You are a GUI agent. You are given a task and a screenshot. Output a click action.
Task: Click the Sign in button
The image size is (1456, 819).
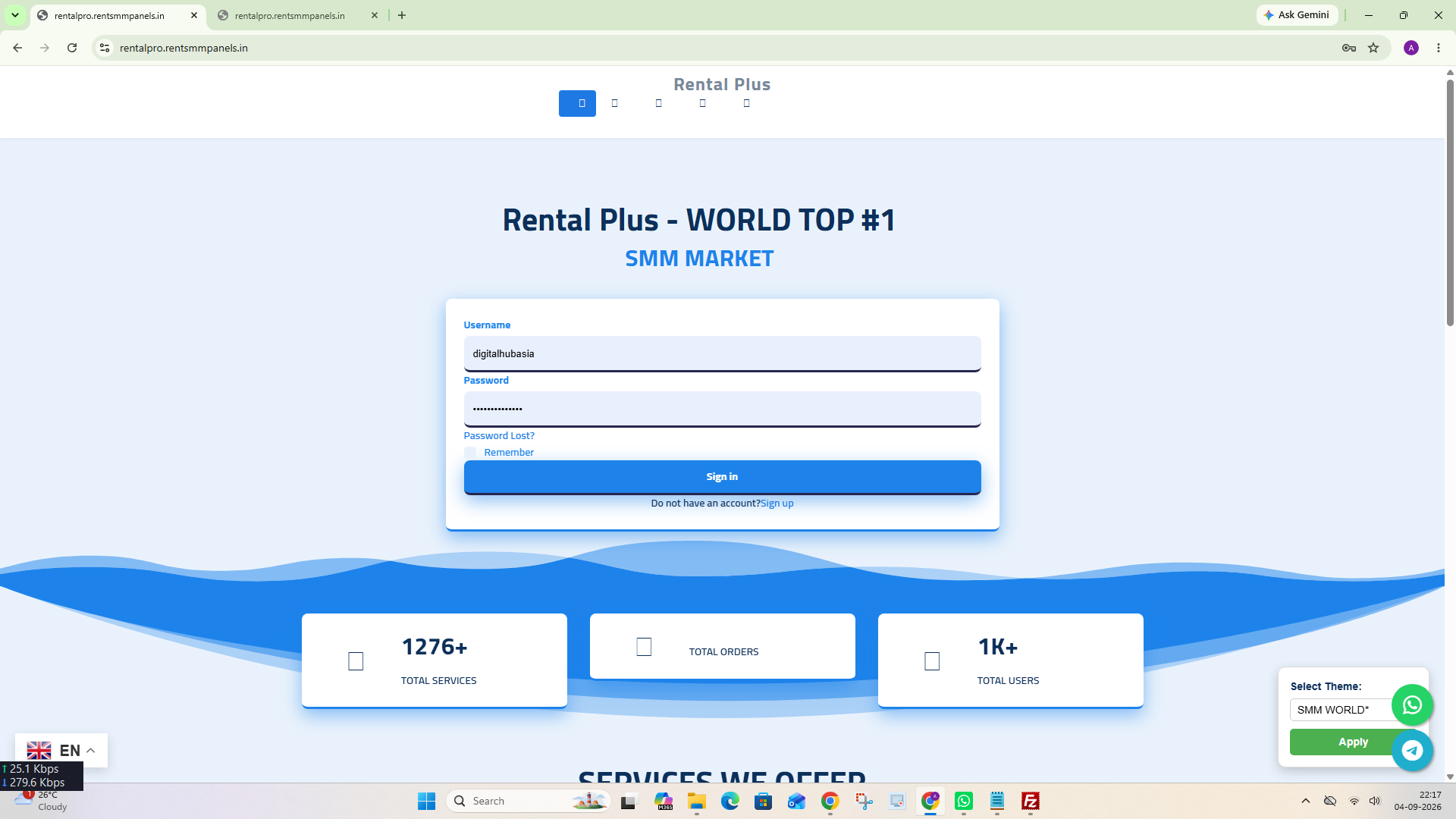tap(722, 477)
